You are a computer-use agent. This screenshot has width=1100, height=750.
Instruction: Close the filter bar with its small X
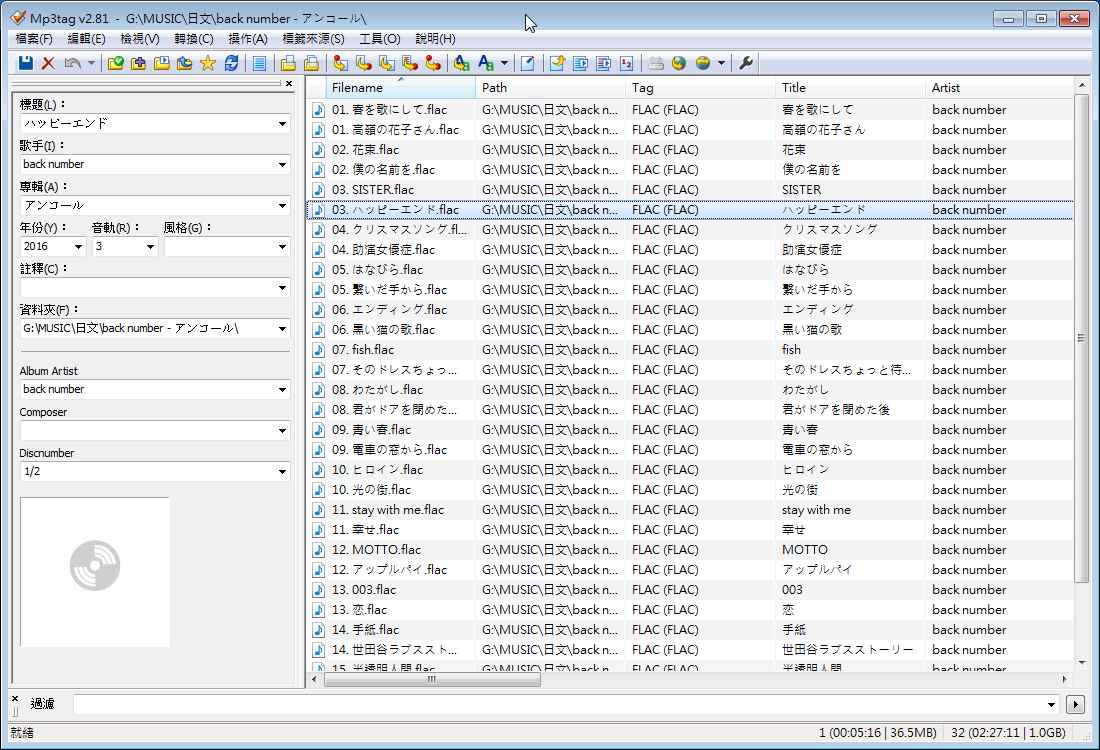tap(15, 699)
